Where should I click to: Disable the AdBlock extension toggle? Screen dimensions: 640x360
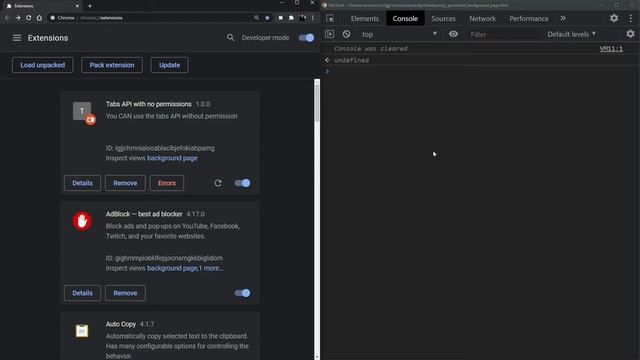pyautogui.click(x=242, y=293)
